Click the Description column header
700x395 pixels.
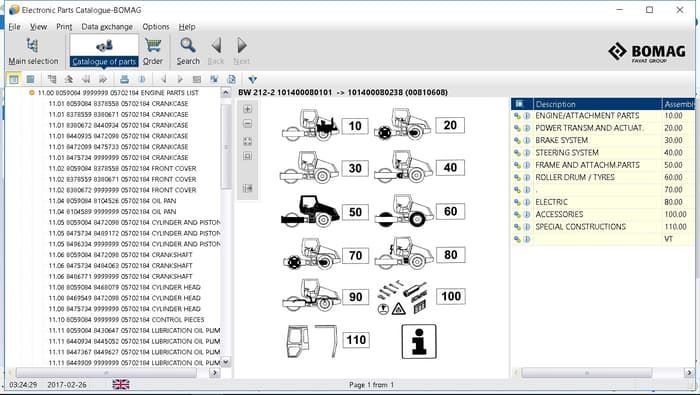[x=597, y=104]
